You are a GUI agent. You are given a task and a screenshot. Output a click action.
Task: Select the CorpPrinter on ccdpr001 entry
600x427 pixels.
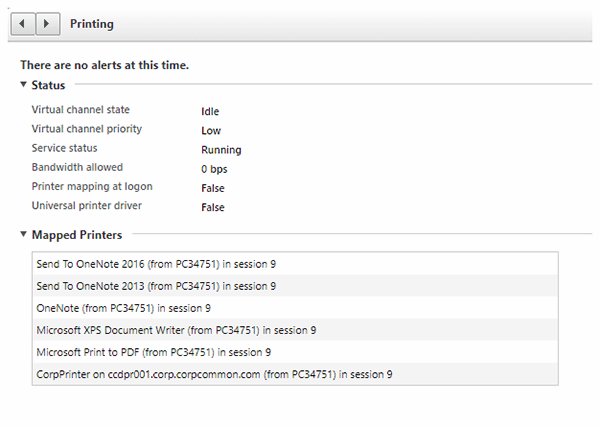tap(214, 373)
